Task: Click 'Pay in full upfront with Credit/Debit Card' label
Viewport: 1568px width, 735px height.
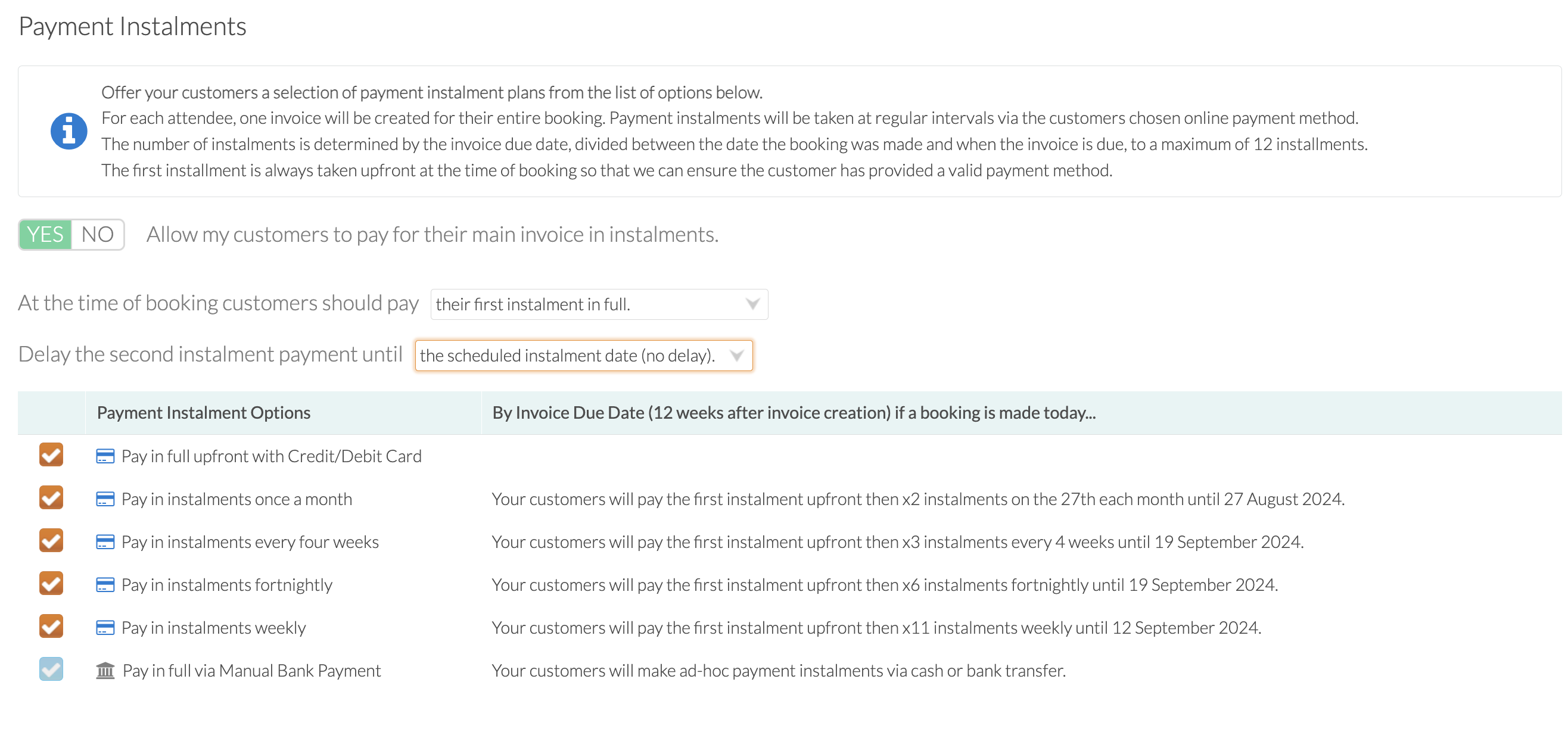Action: (x=272, y=456)
